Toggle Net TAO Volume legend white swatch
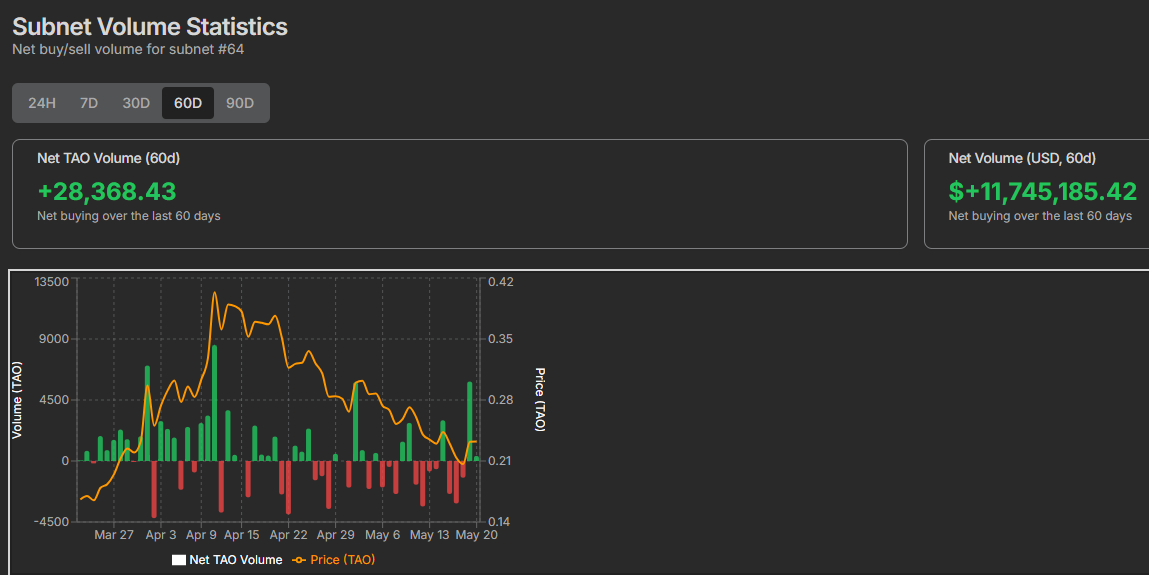Image resolution: width=1149 pixels, height=575 pixels. [179, 560]
